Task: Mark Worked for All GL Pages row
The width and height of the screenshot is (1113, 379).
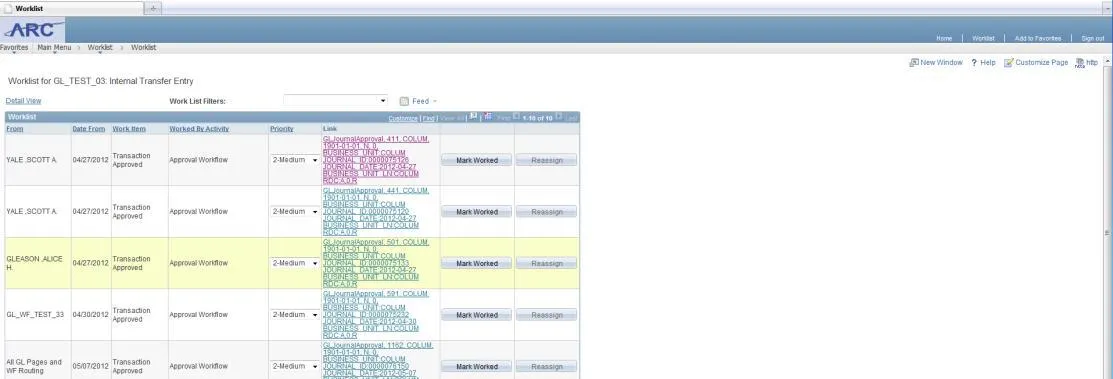Action: (476, 366)
